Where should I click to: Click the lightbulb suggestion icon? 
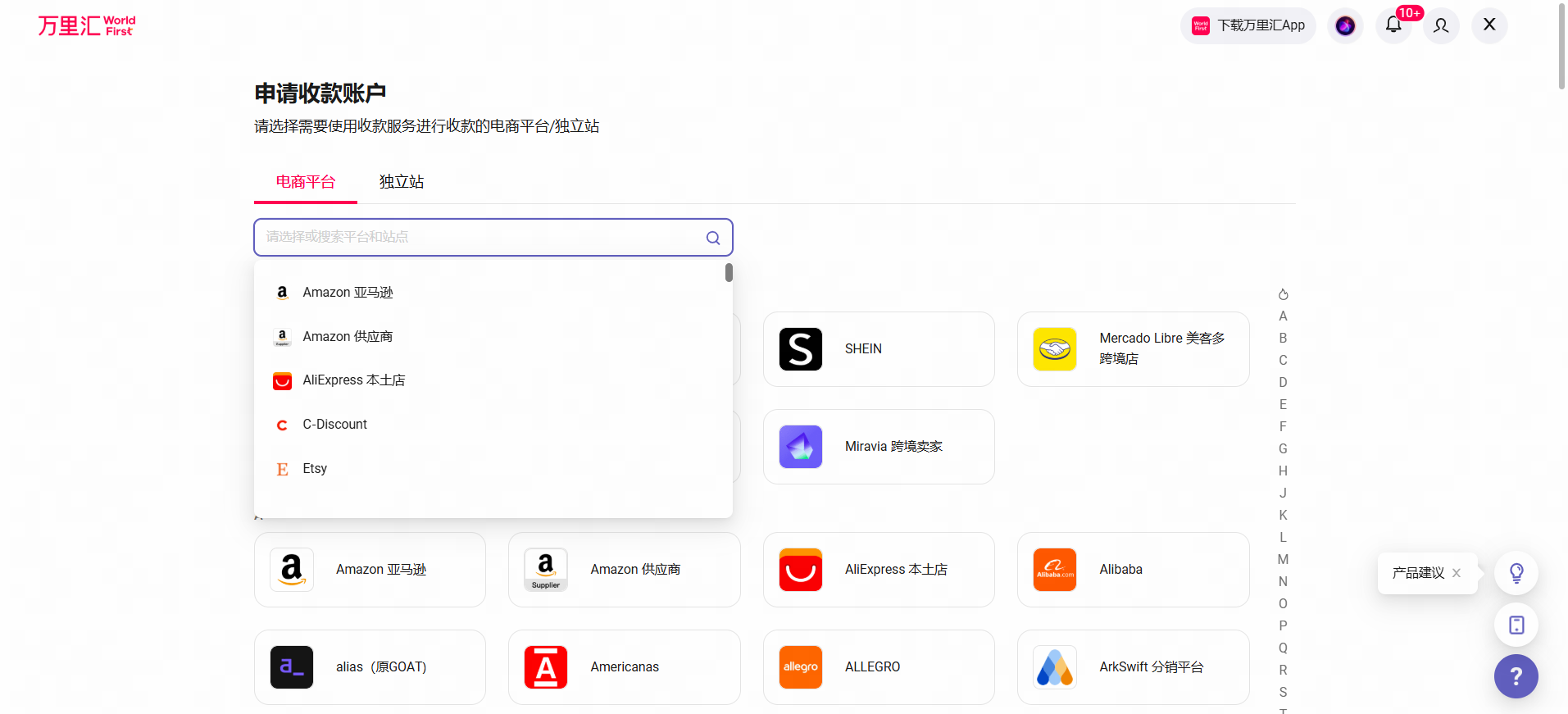[x=1516, y=573]
